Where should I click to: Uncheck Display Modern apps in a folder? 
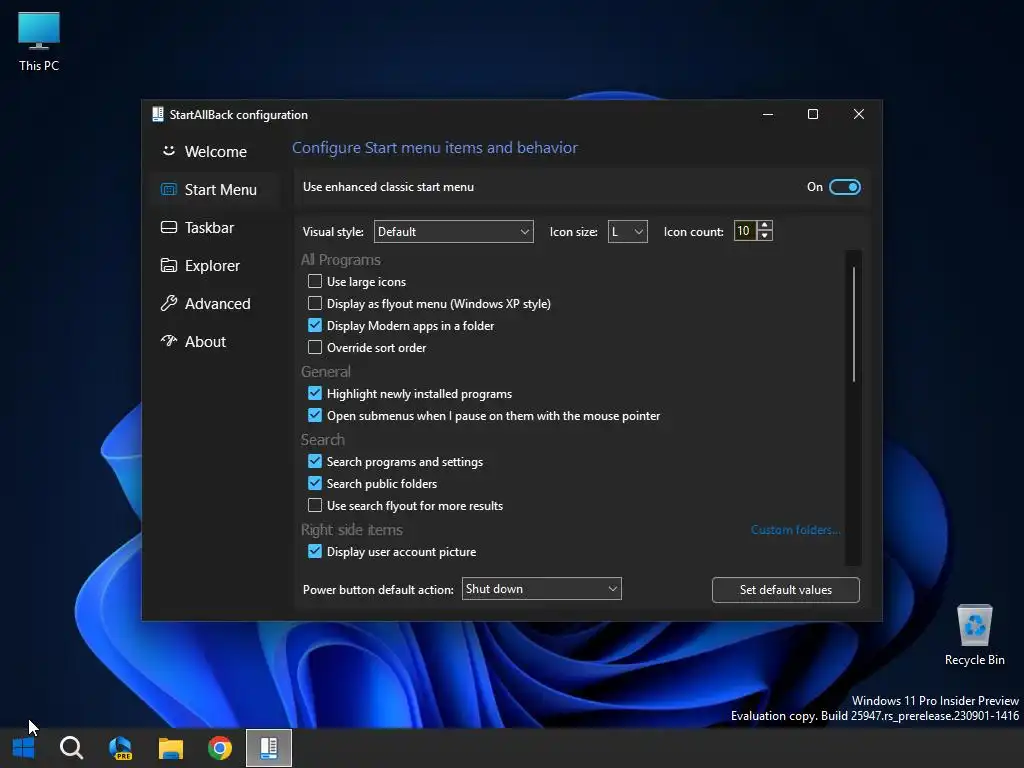315,325
